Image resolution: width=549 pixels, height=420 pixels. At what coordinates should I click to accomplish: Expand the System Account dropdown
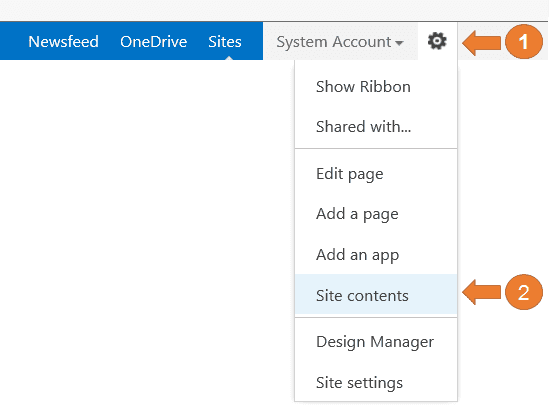pyautogui.click(x=340, y=42)
